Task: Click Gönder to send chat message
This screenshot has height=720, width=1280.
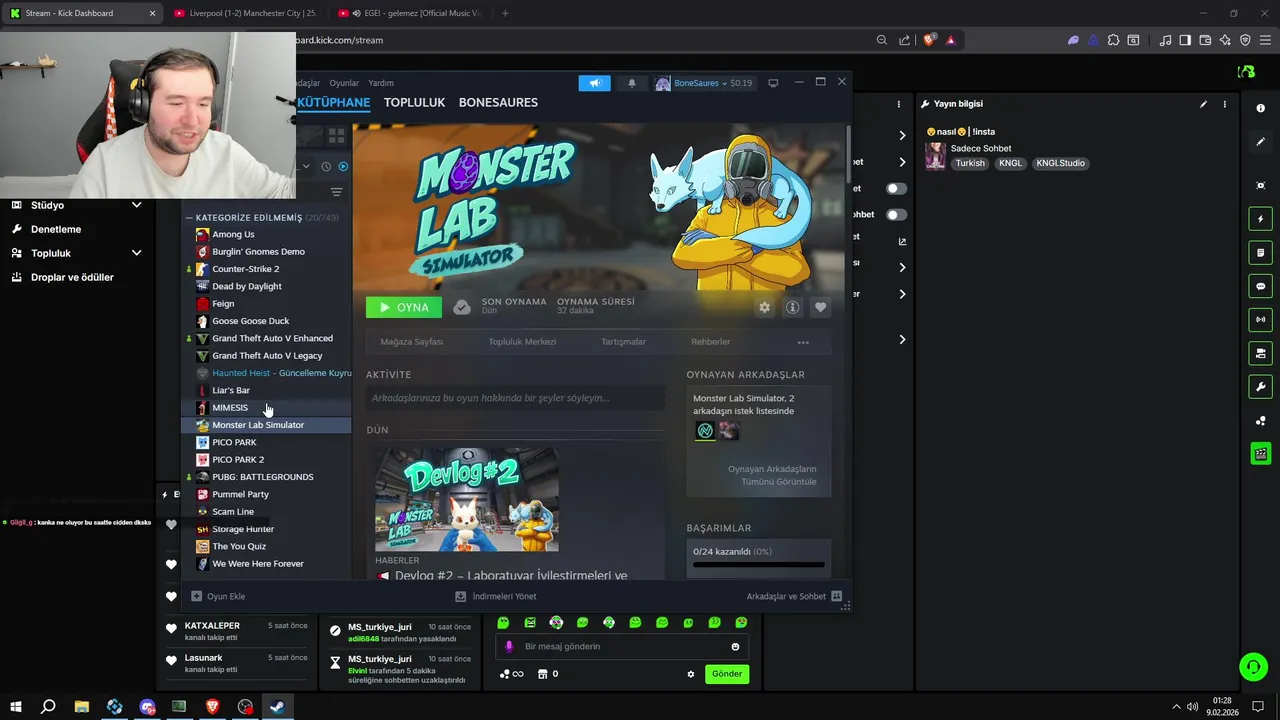Action: tap(727, 674)
